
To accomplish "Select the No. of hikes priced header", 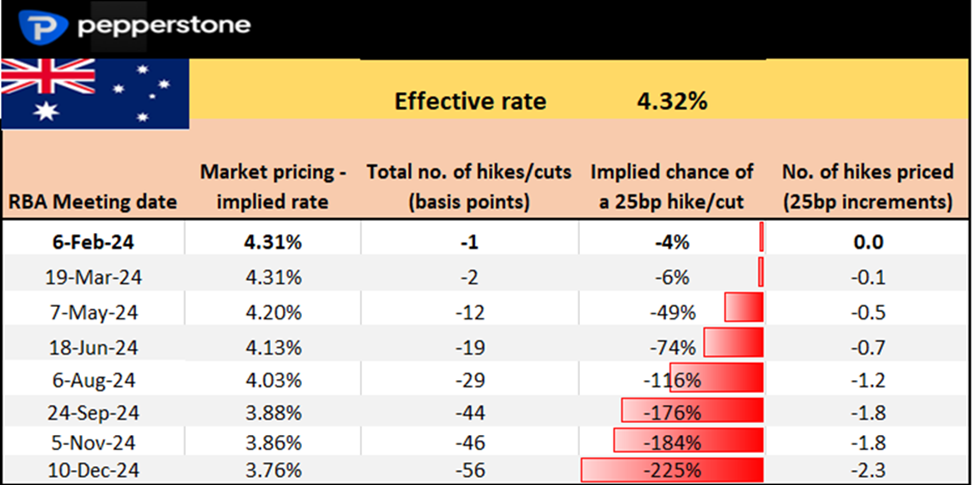I will tap(867, 187).
